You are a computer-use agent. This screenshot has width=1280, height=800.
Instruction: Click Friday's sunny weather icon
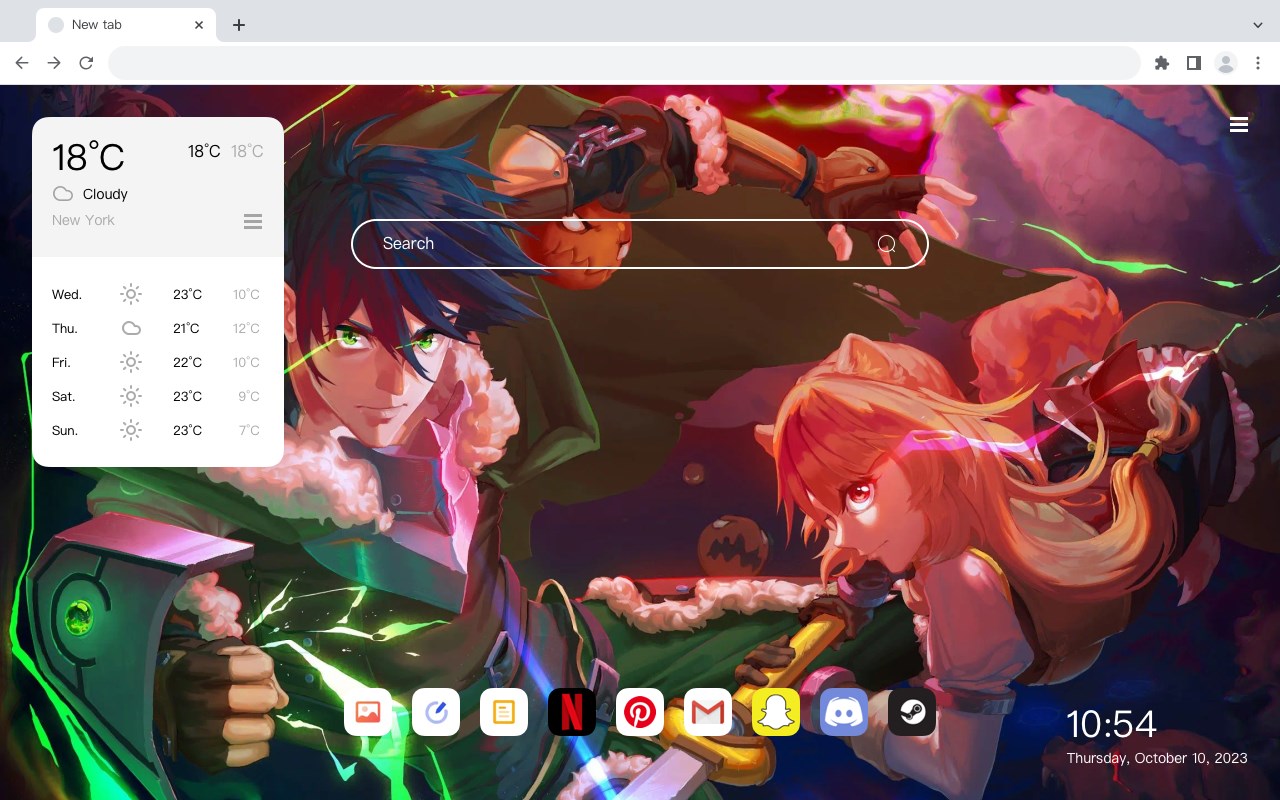[131, 362]
